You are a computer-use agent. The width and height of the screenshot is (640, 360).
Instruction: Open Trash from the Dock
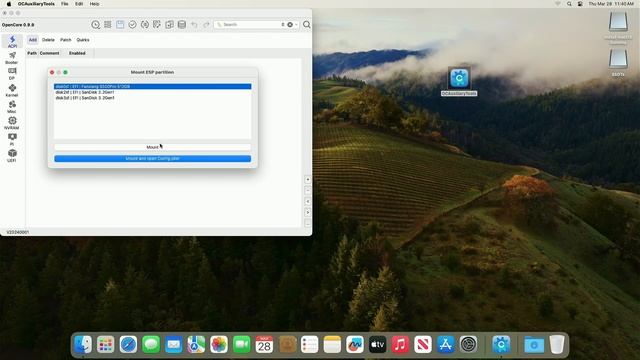point(557,345)
